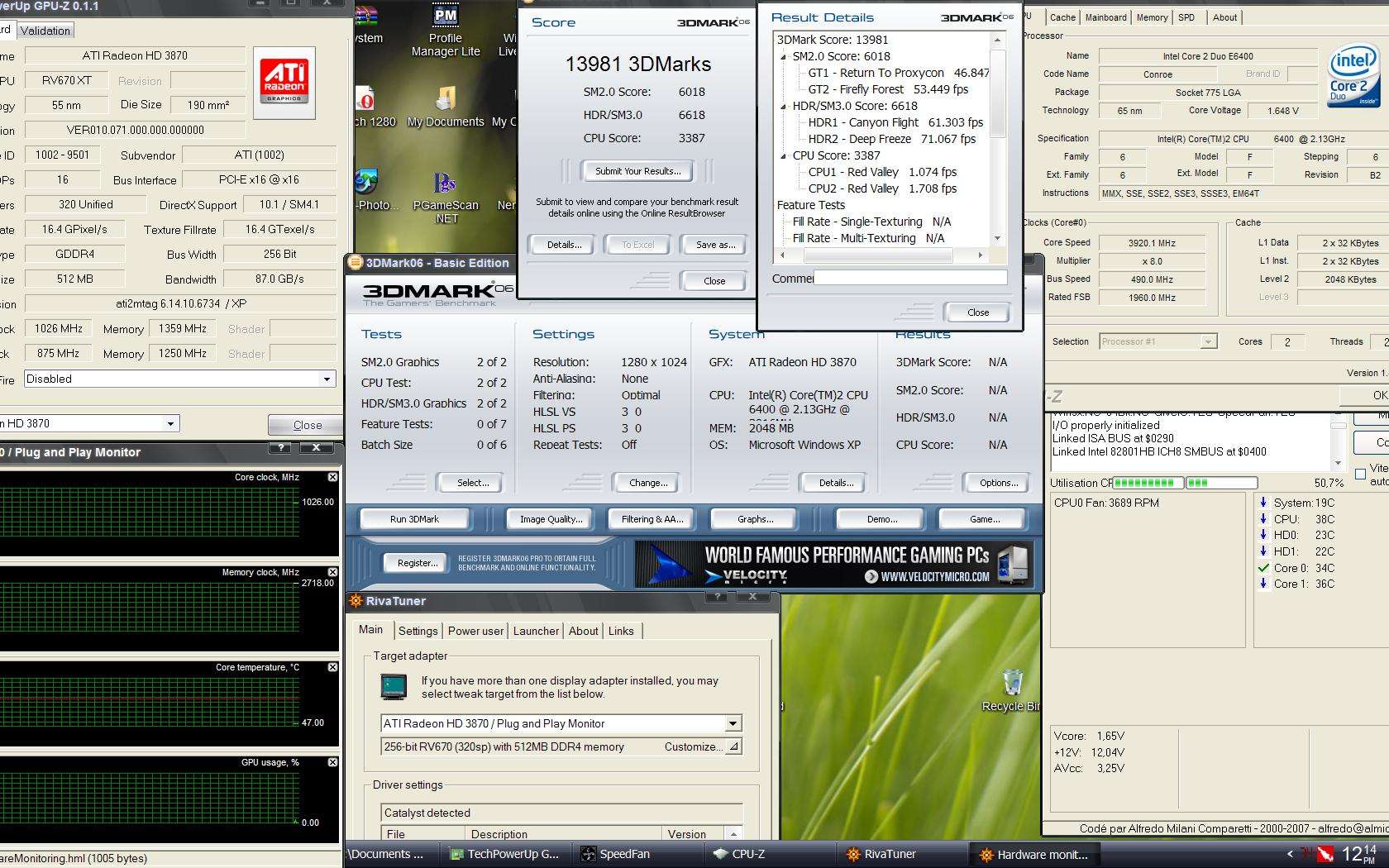
Task: Close the Memory clock graph panel
Action: pyautogui.click(x=332, y=572)
